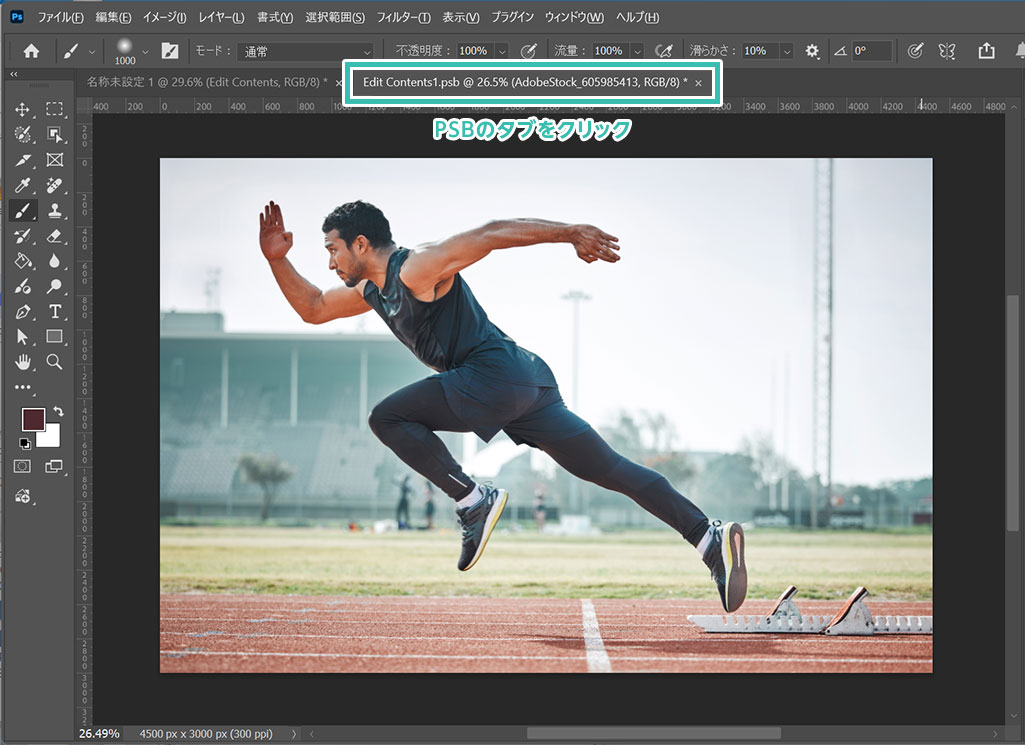The width and height of the screenshot is (1025, 745).
Task: Toggle Quick Mask mode
Action: pyautogui.click(x=22, y=466)
